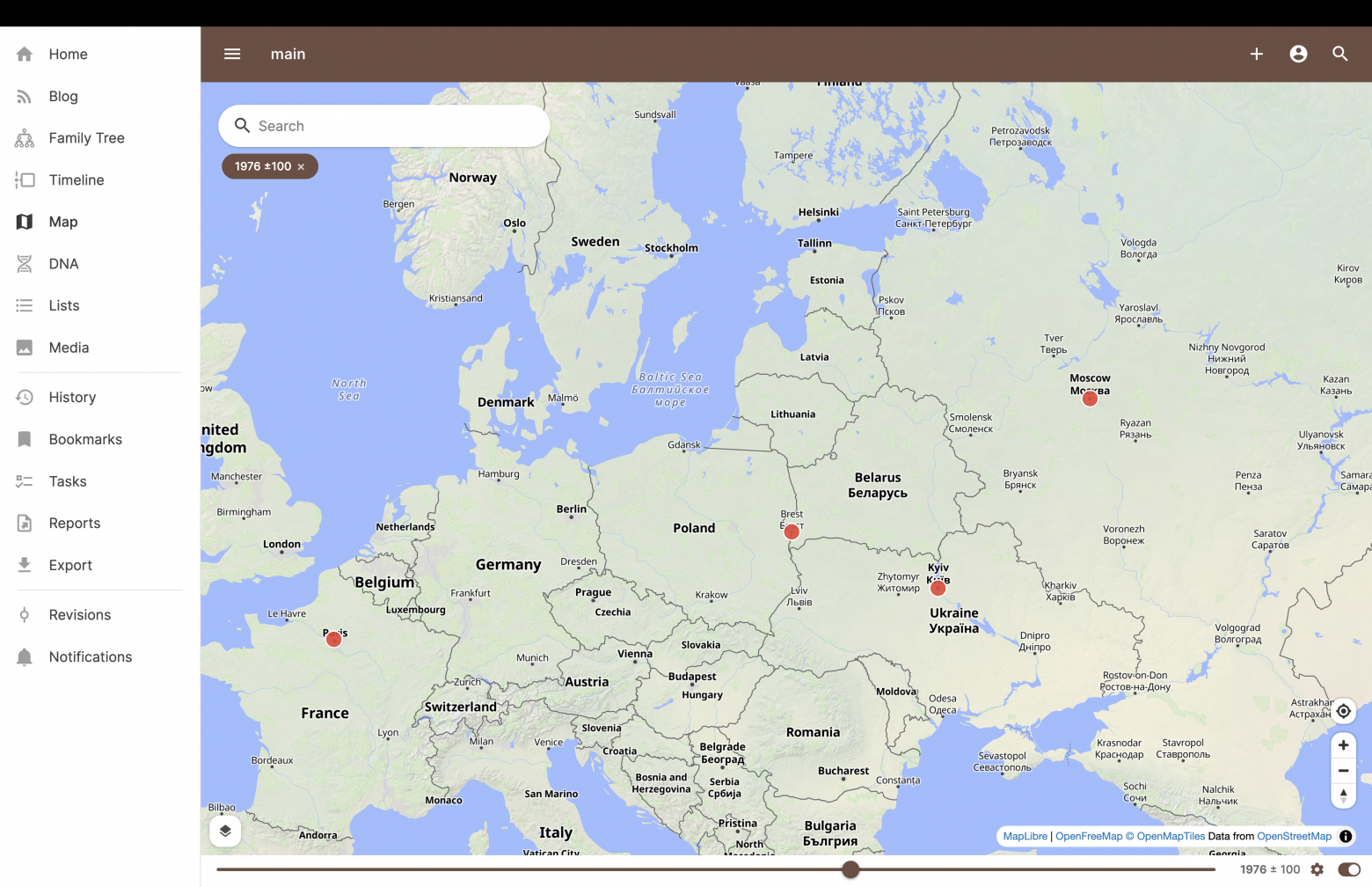Expand map attribution info icon
The width and height of the screenshot is (1372, 887).
pyautogui.click(x=1346, y=836)
